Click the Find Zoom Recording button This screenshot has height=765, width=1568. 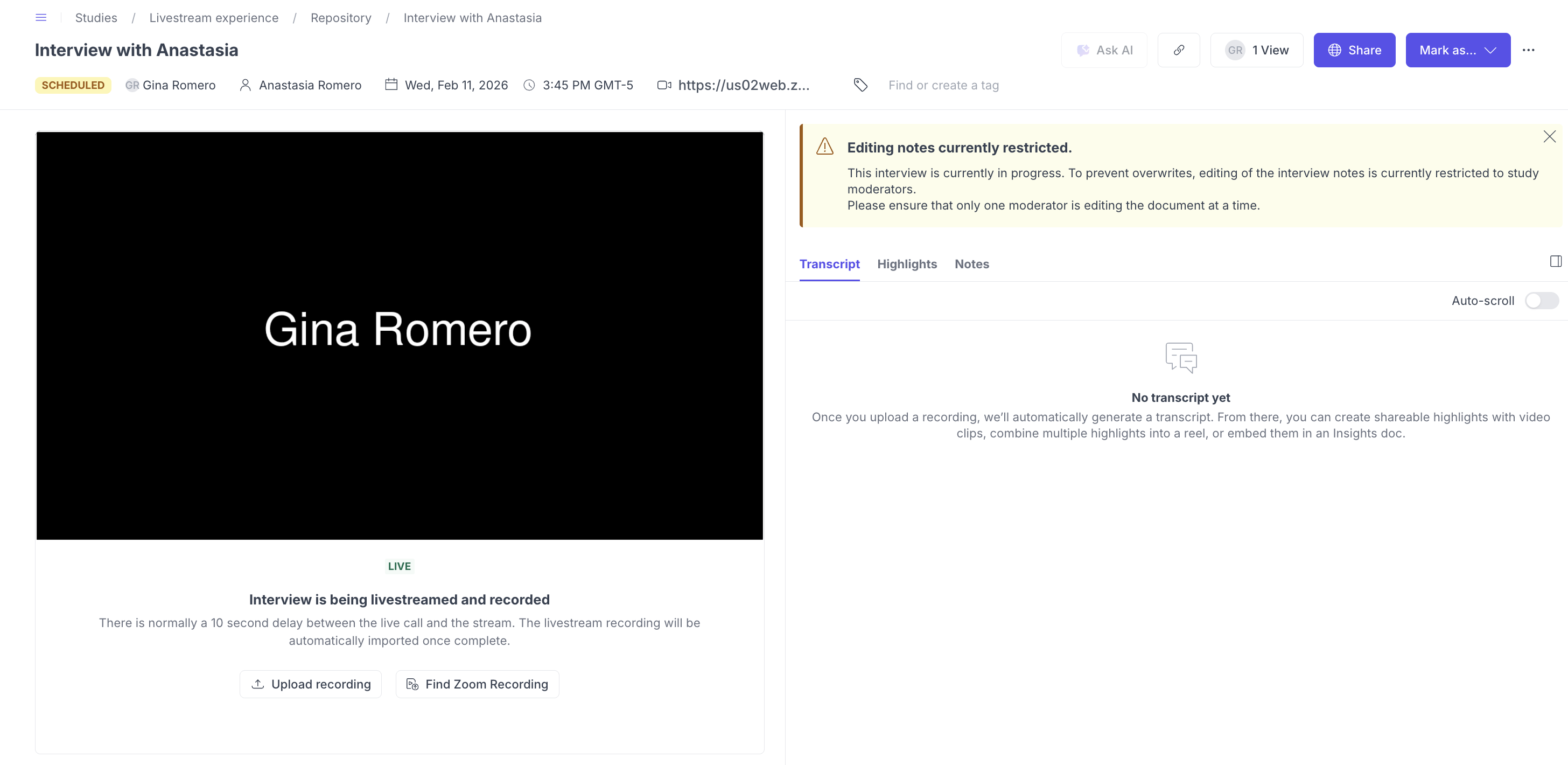click(x=477, y=684)
